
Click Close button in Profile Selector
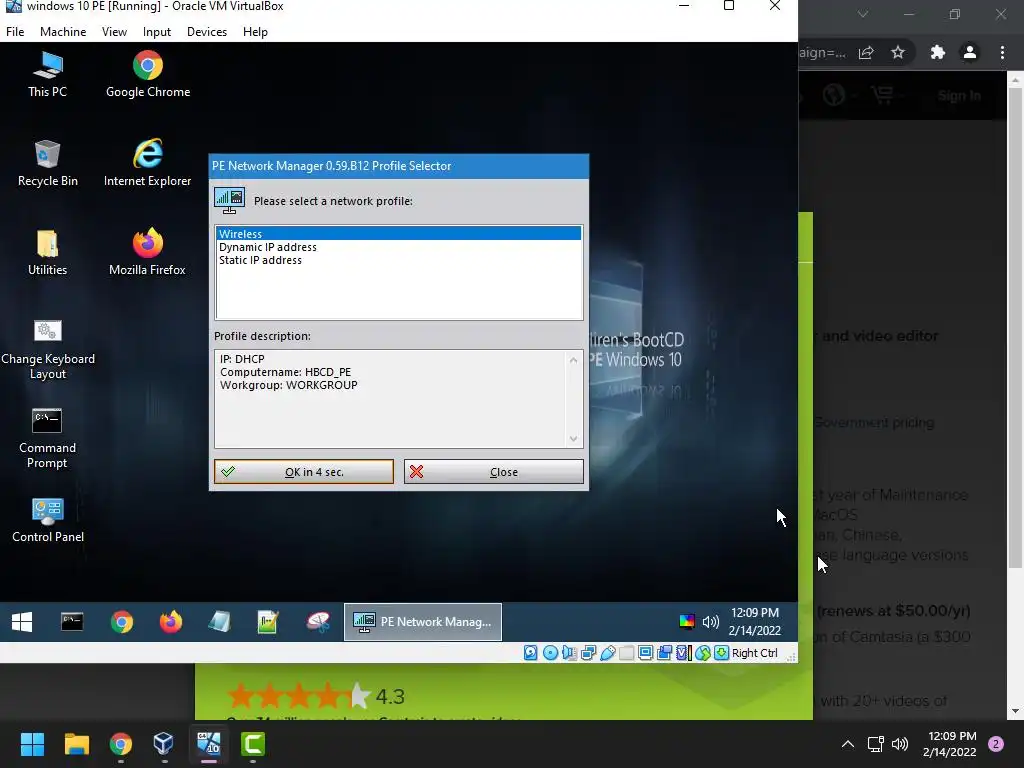[494, 472]
